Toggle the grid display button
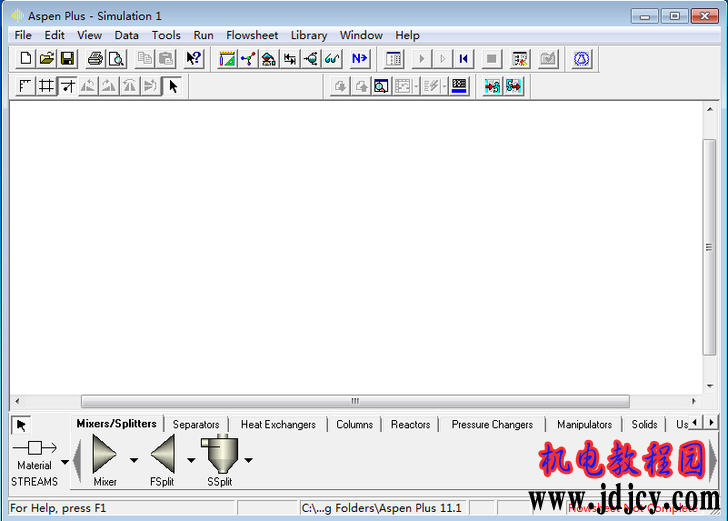Image resolution: width=728 pixels, height=521 pixels. 46,86
